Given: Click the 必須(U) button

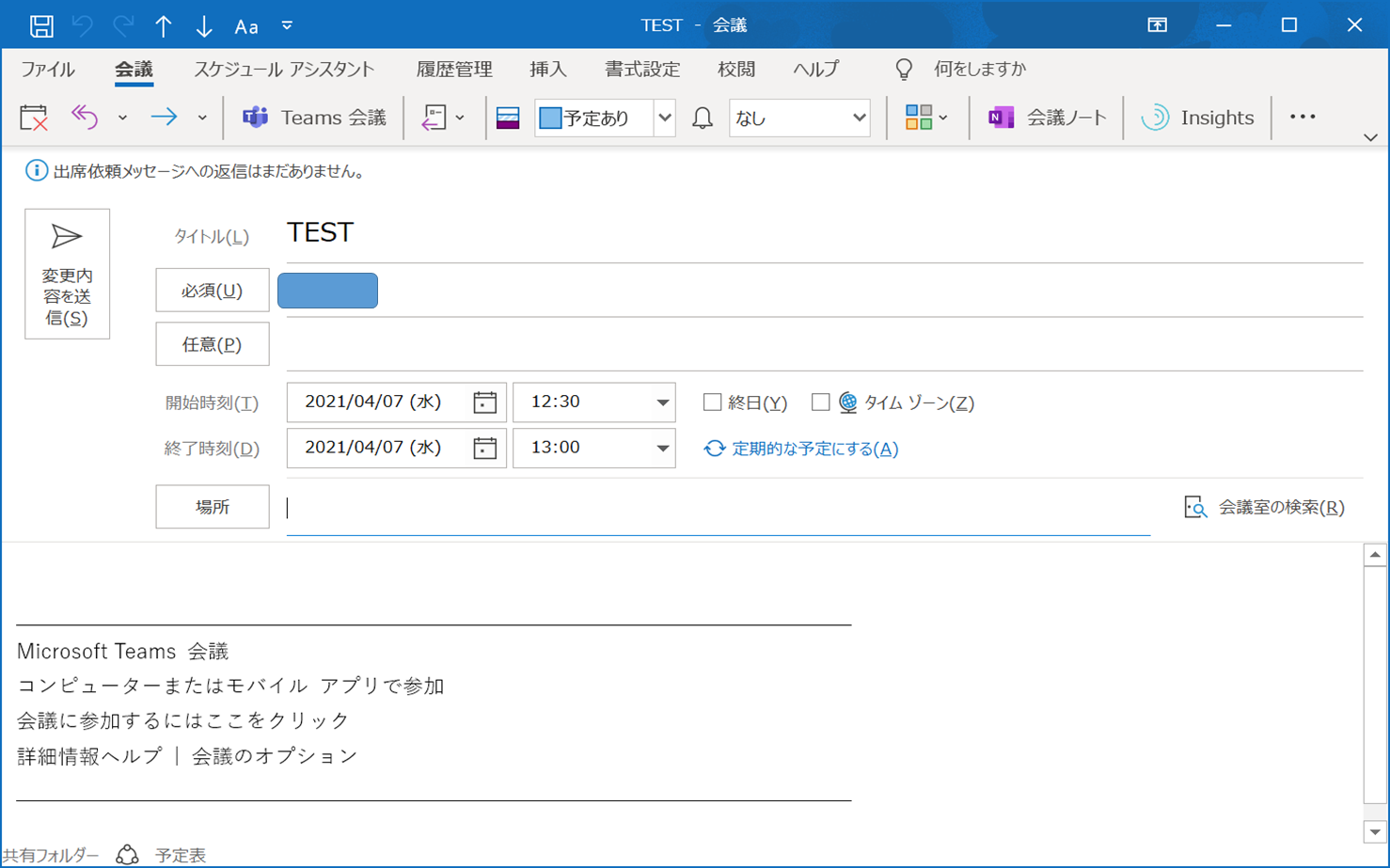Looking at the screenshot, I should coord(212,291).
